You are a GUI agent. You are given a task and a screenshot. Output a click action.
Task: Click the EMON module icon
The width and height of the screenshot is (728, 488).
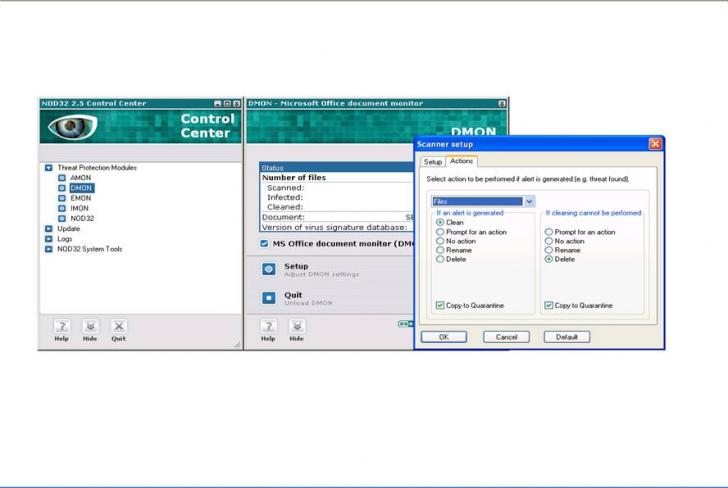pyautogui.click(x=62, y=198)
